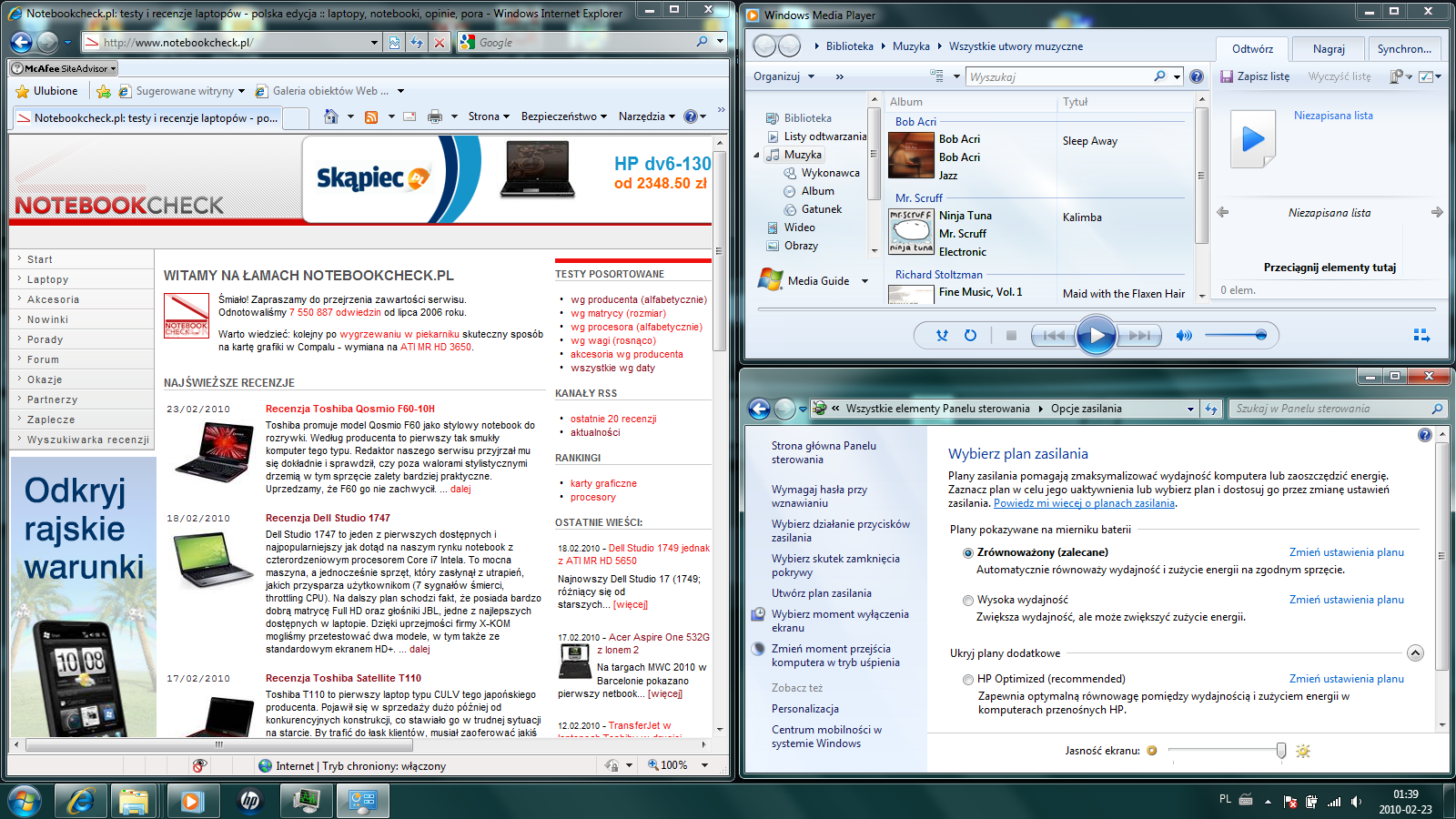Open Windows Explorer taskbar folder icon

(134, 801)
